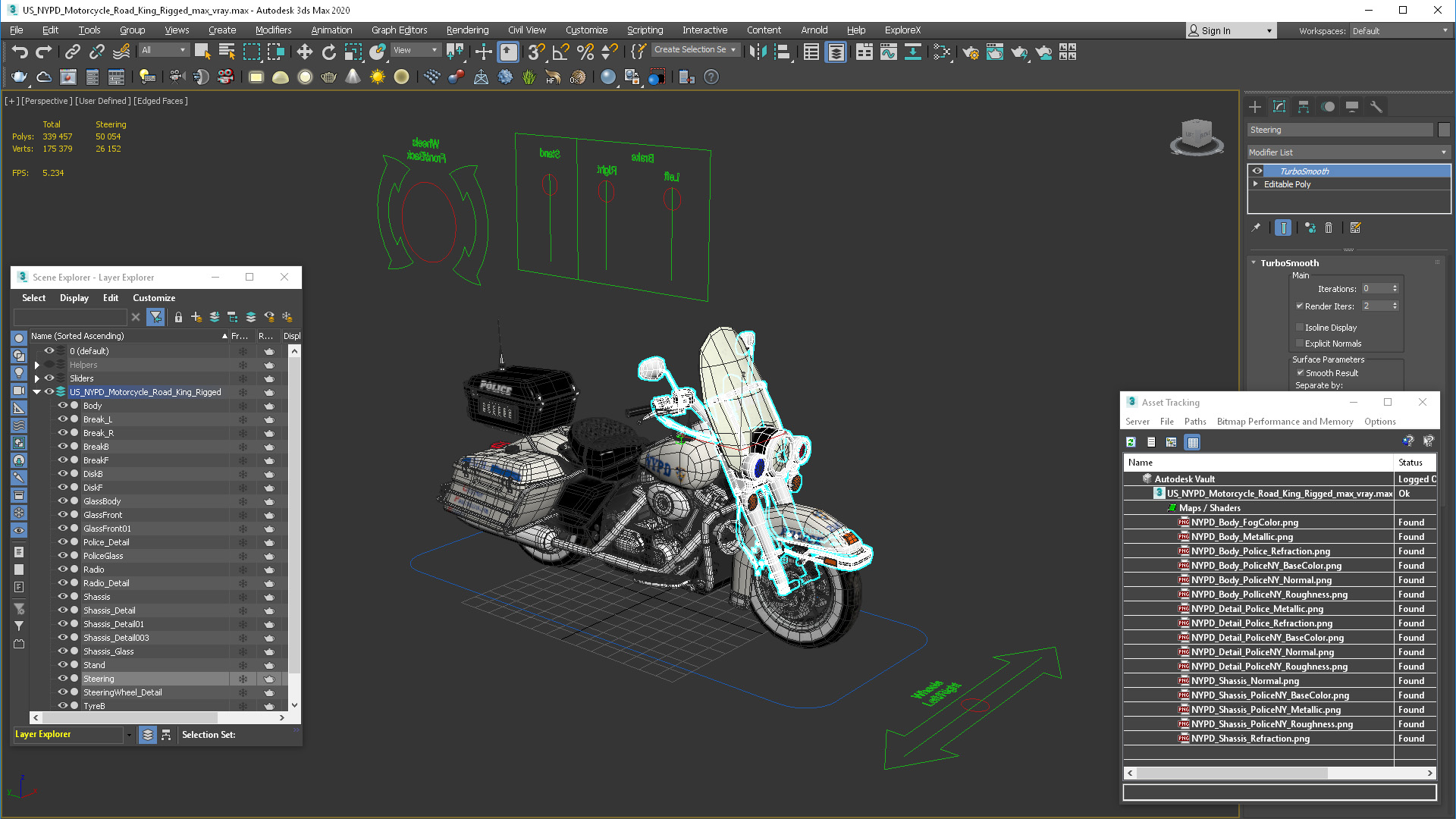Viewport: 1456px width, 819px height.
Task: Open the View reference coordinate dropdown
Action: click(x=416, y=50)
